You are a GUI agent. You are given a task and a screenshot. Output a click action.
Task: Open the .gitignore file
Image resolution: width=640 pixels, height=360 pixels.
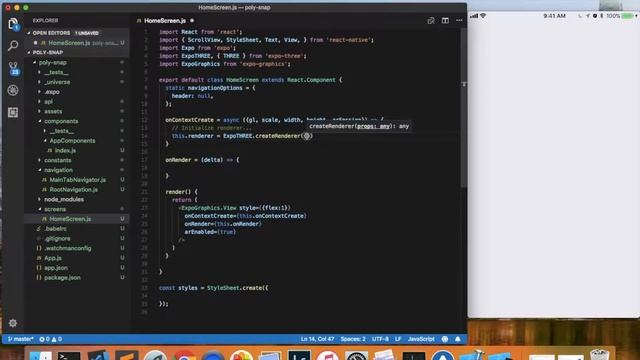(58, 238)
